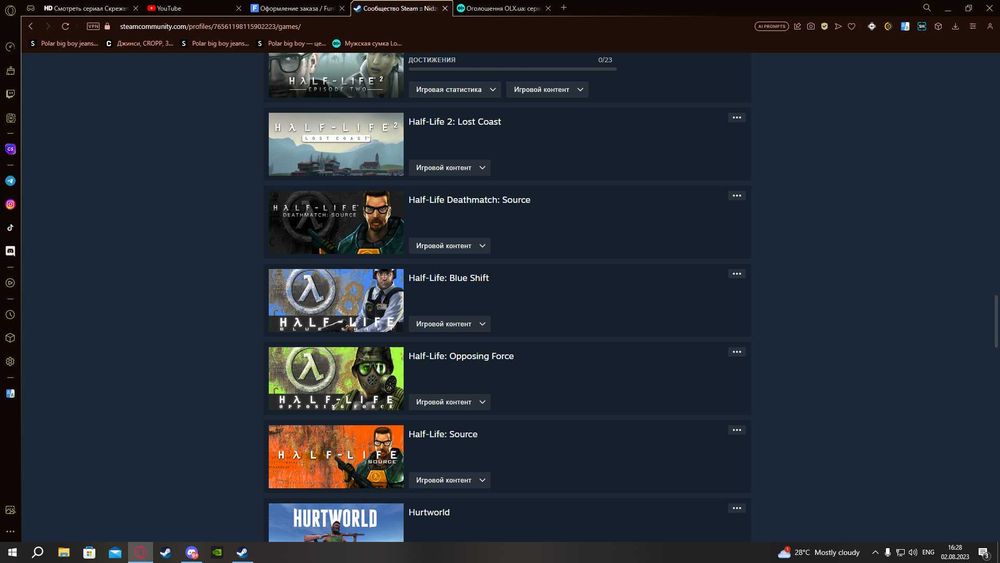Viewport: 1000px width, 563px height.
Task: Expand Игровой контент for Half-Life: Opposing Force
Action: coord(450,402)
